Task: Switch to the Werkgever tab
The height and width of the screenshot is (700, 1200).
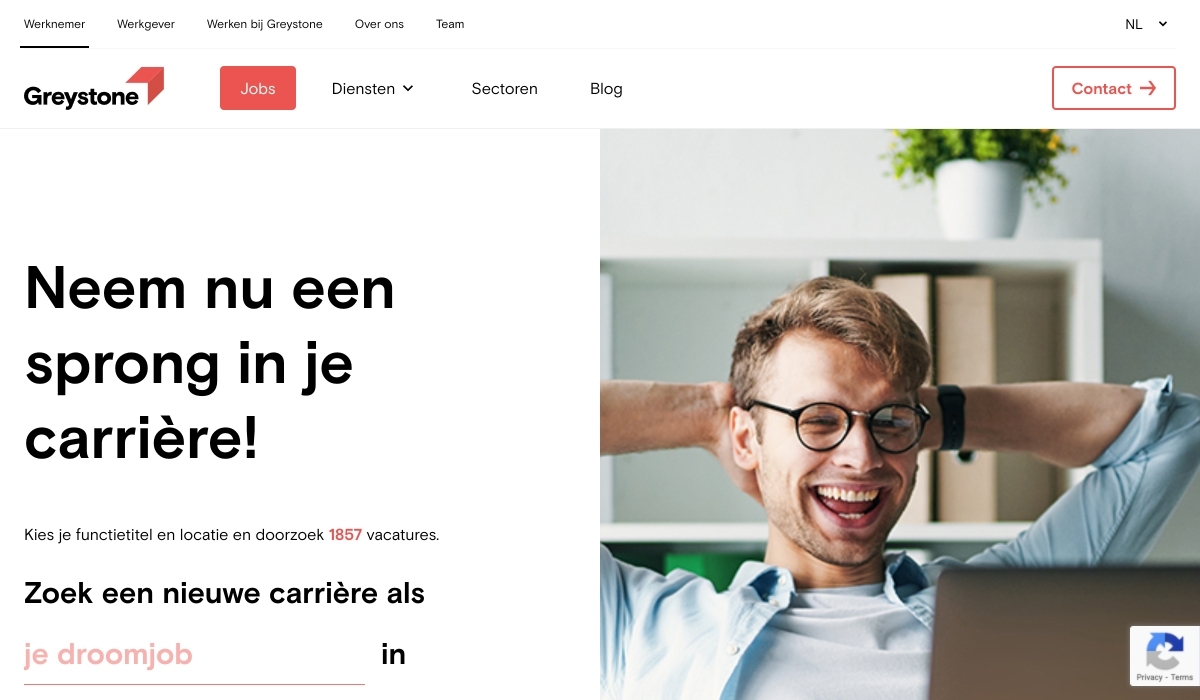Action: [x=146, y=24]
